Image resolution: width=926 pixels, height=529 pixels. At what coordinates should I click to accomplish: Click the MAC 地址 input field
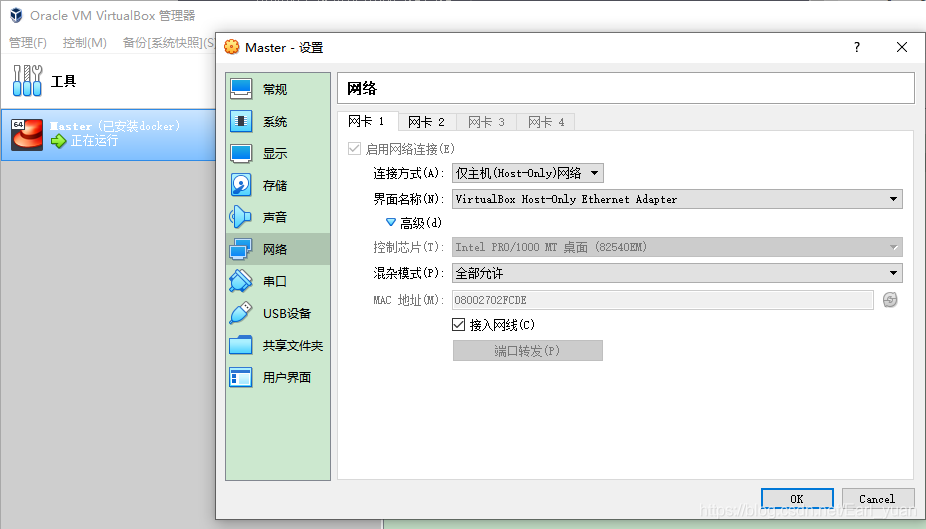pos(663,300)
